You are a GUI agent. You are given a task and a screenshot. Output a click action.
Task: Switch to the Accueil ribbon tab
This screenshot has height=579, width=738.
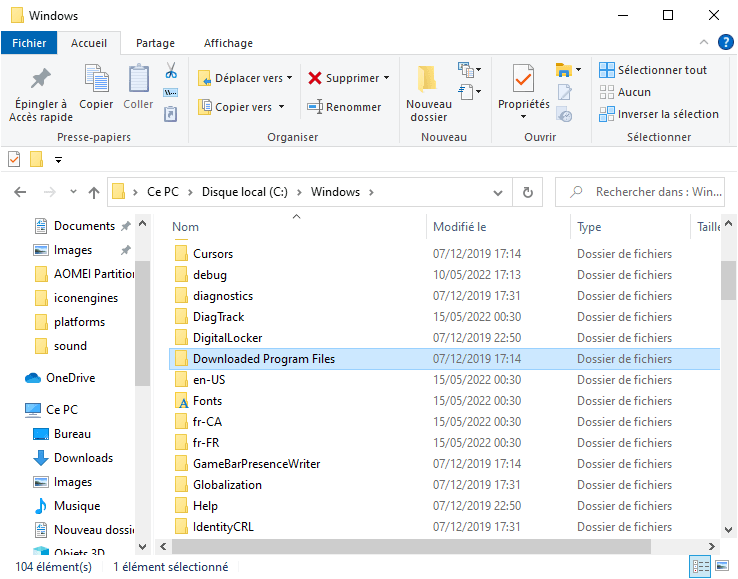tap(88, 43)
